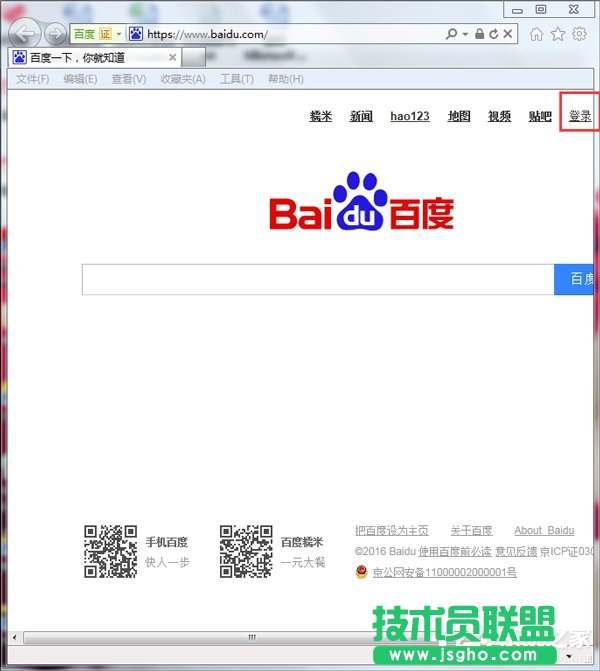Viewport: 600px width, 671px height.
Task: Expand the address bar search dropdown arrow
Action: pyautogui.click(x=465, y=34)
